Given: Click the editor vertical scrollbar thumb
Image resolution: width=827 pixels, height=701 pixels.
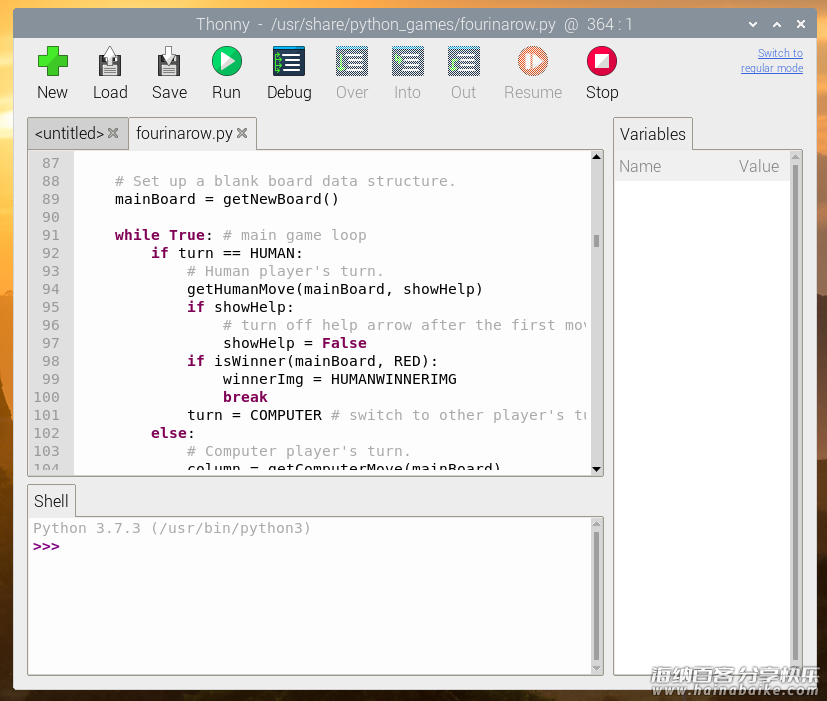Looking at the screenshot, I should (597, 241).
